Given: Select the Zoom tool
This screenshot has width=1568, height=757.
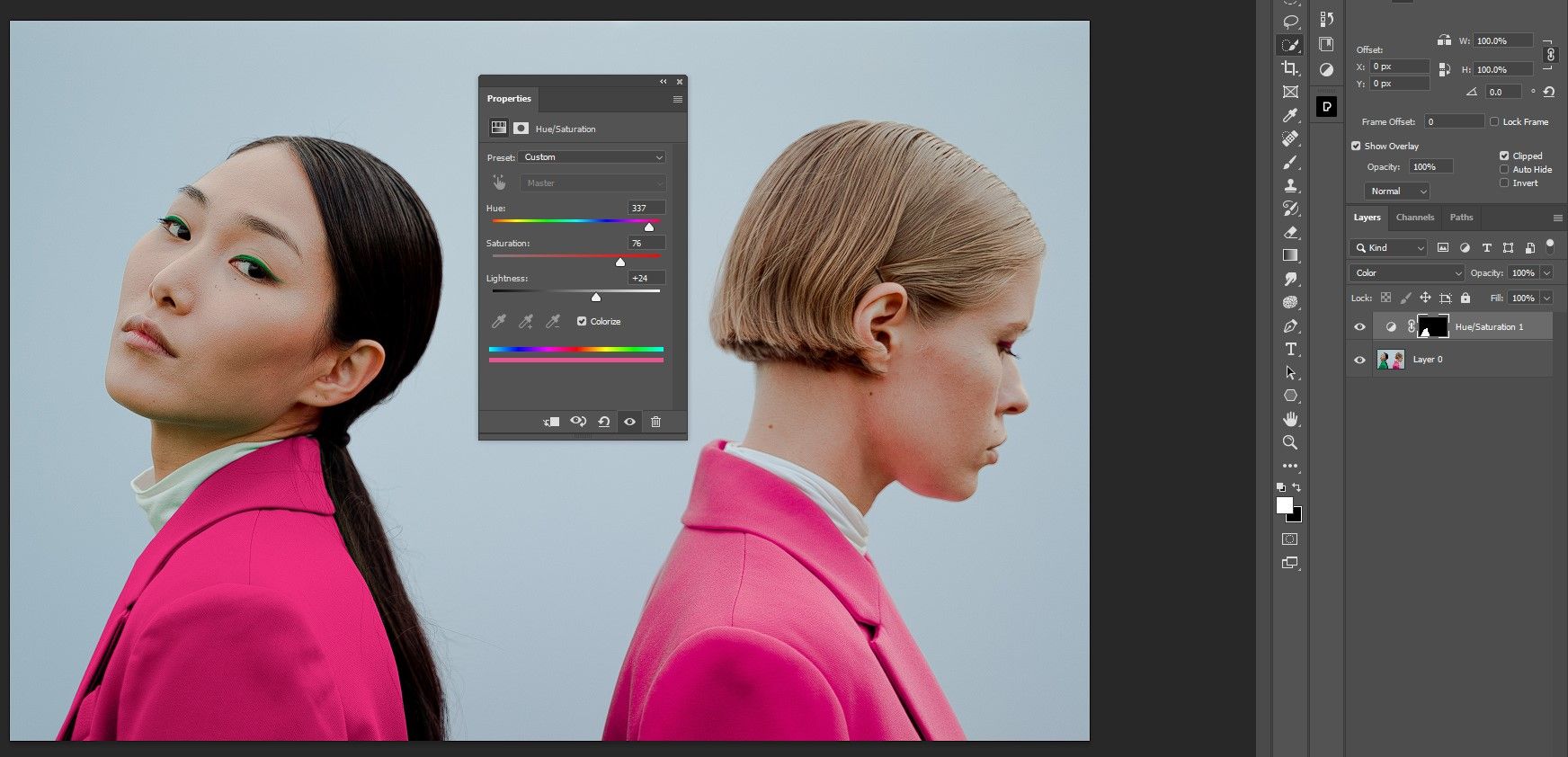Looking at the screenshot, I should coord(1290,442).
